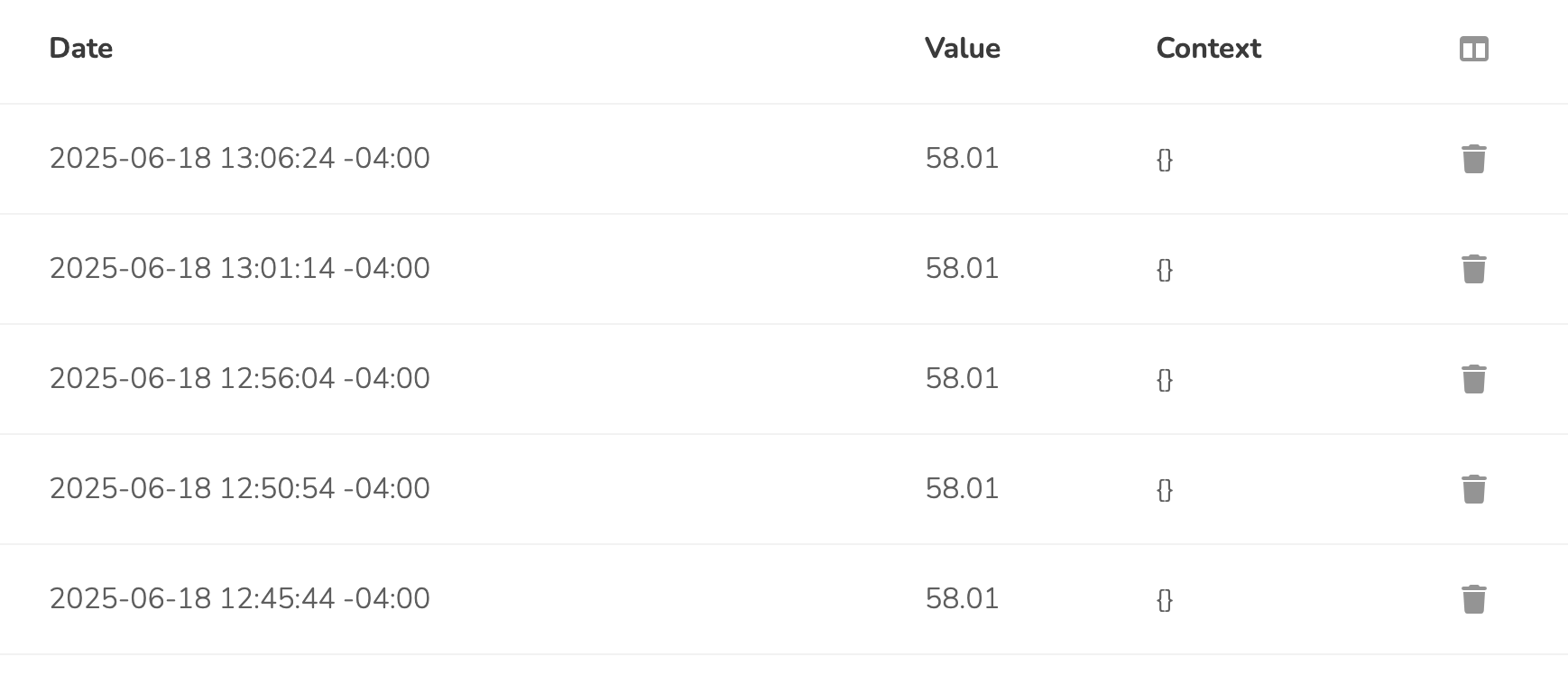1568x675 pixels.
Task: Sort by the Value column header
Action: coord(963,48)
